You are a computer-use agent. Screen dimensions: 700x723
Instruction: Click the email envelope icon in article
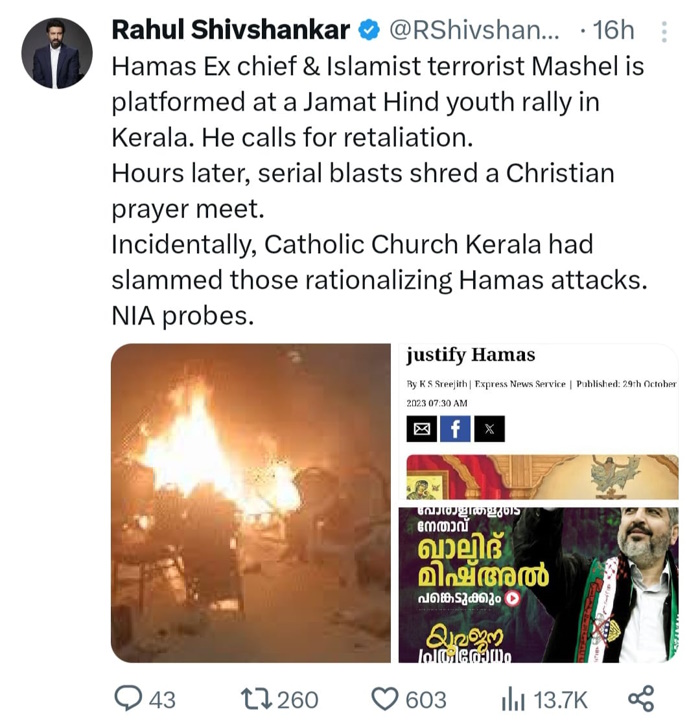(x=422, y=429)
